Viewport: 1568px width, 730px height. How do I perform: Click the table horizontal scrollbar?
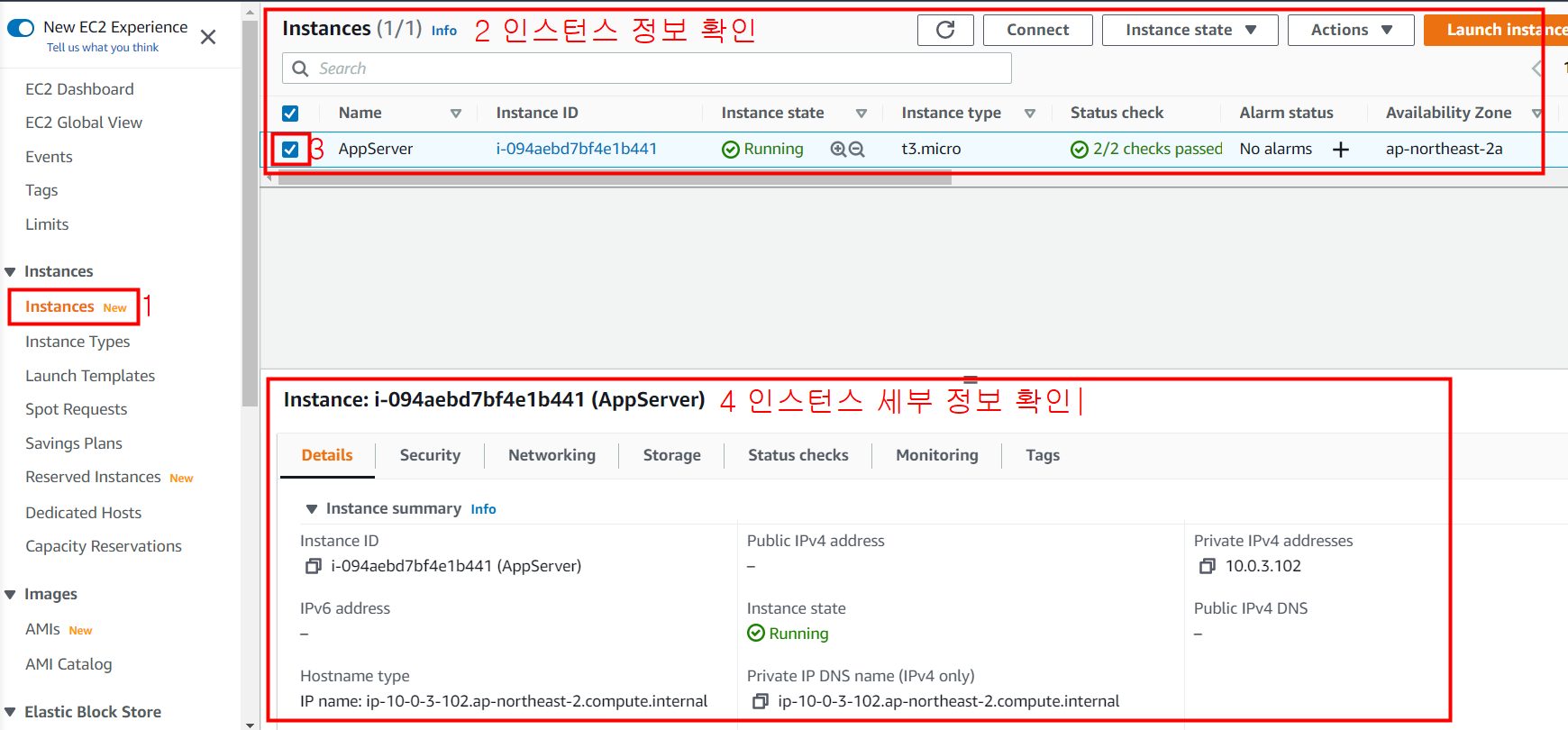tap(615, 178)
